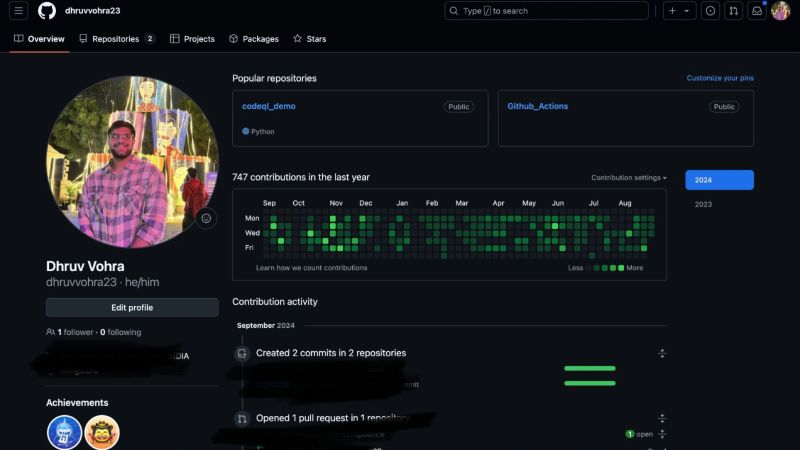Click the second green commit bar
The image size is (800, 450).
coord(590,383)
